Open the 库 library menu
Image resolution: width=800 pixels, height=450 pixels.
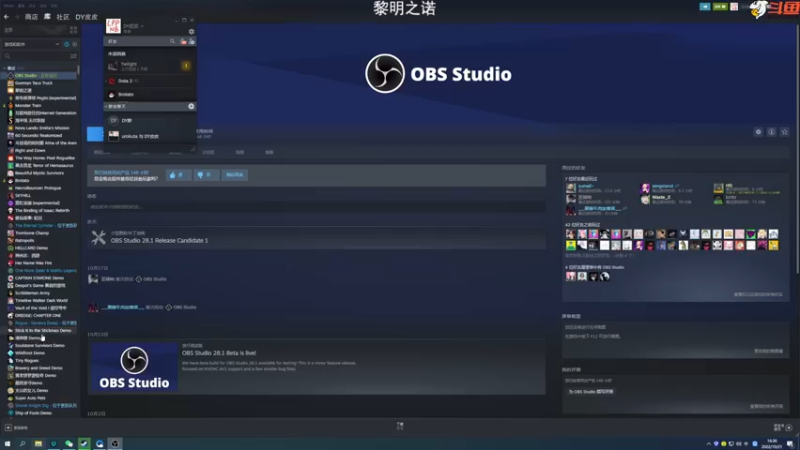pyautogui.click(x=47, y=17)
